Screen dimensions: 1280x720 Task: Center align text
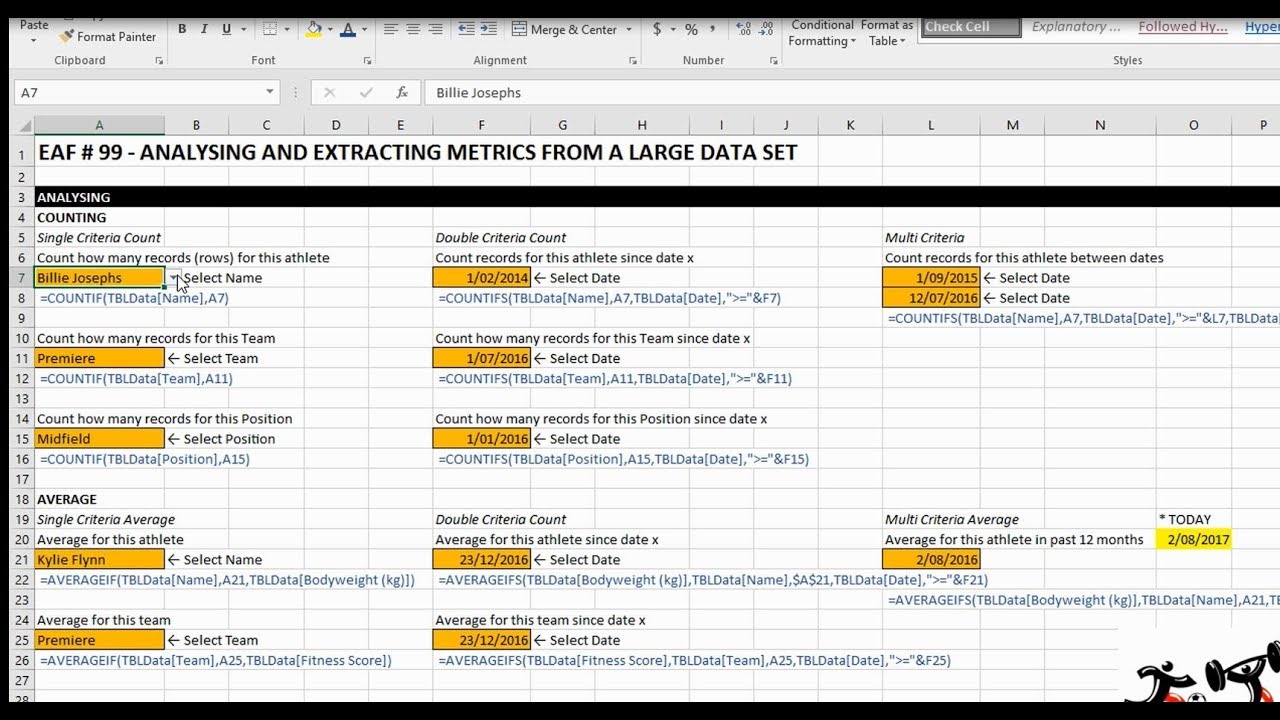pyautogui.click(x=413, y=30)
